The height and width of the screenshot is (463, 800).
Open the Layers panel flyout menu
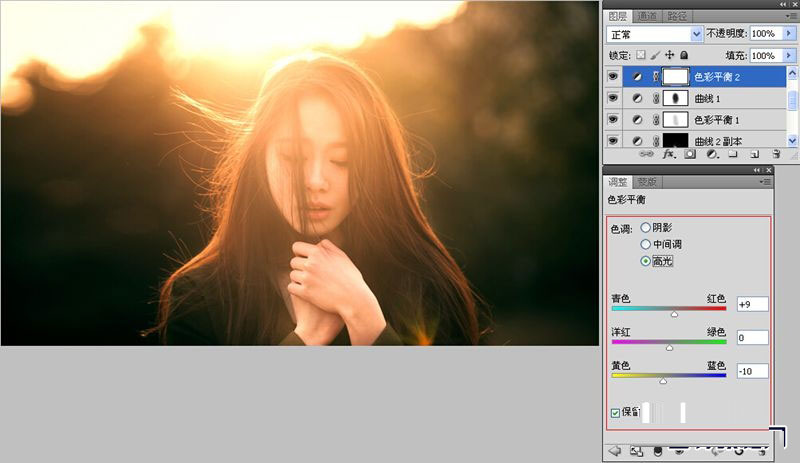[792, 16]
